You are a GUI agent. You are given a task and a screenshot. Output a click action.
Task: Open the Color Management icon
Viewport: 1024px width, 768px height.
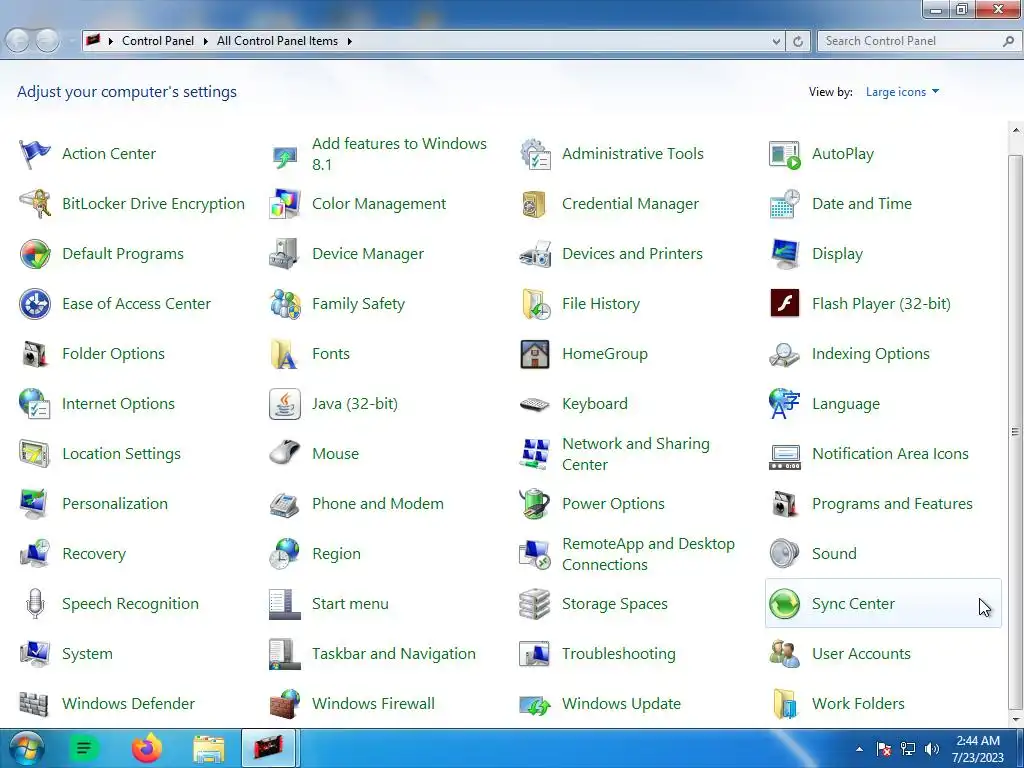tap(285, 204)
